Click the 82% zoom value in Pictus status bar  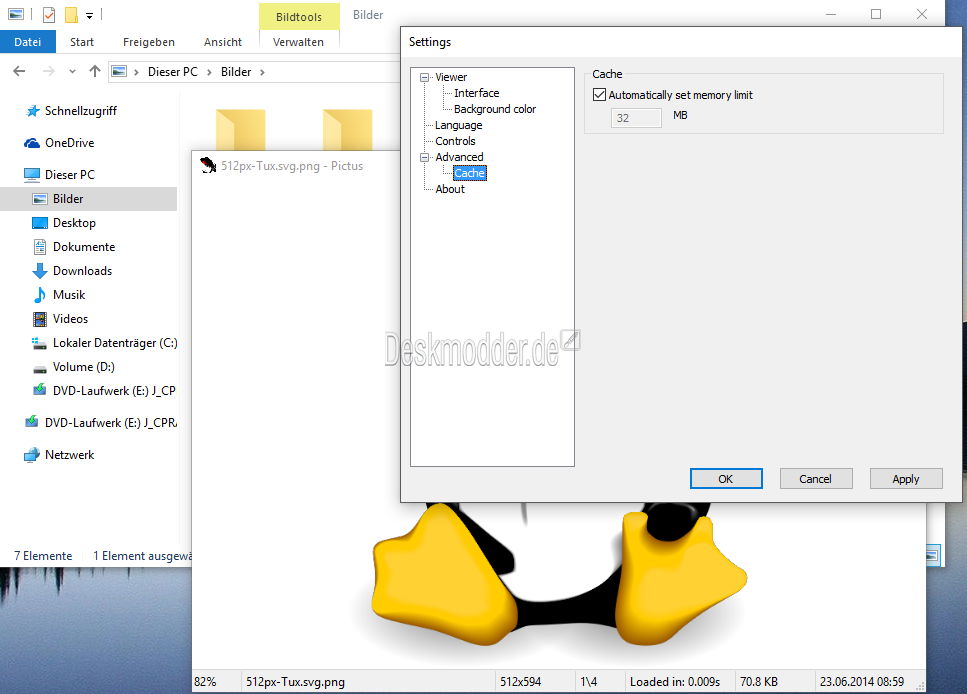coord(205,682)
